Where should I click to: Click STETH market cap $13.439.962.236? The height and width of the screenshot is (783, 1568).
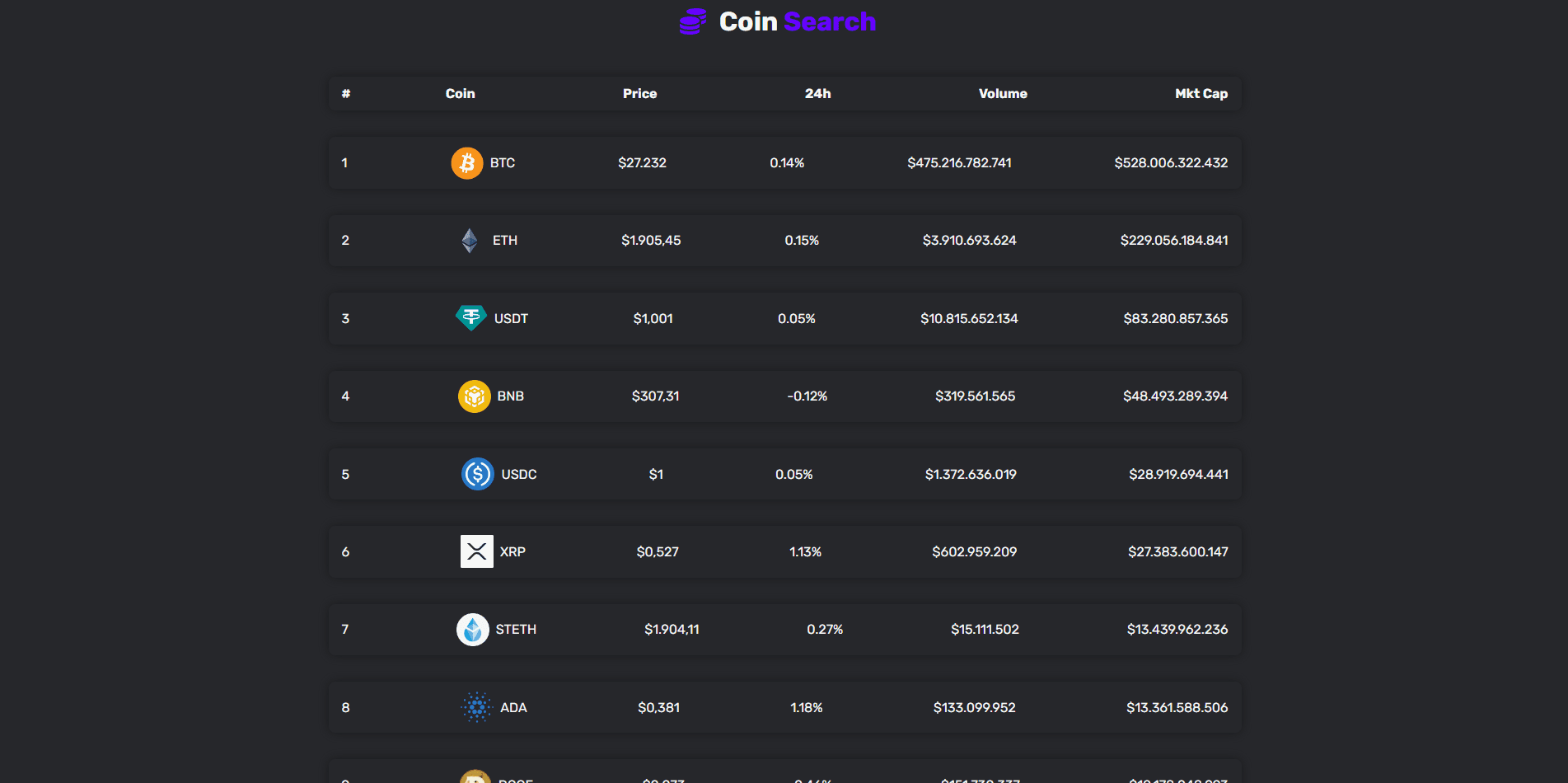1177,630
